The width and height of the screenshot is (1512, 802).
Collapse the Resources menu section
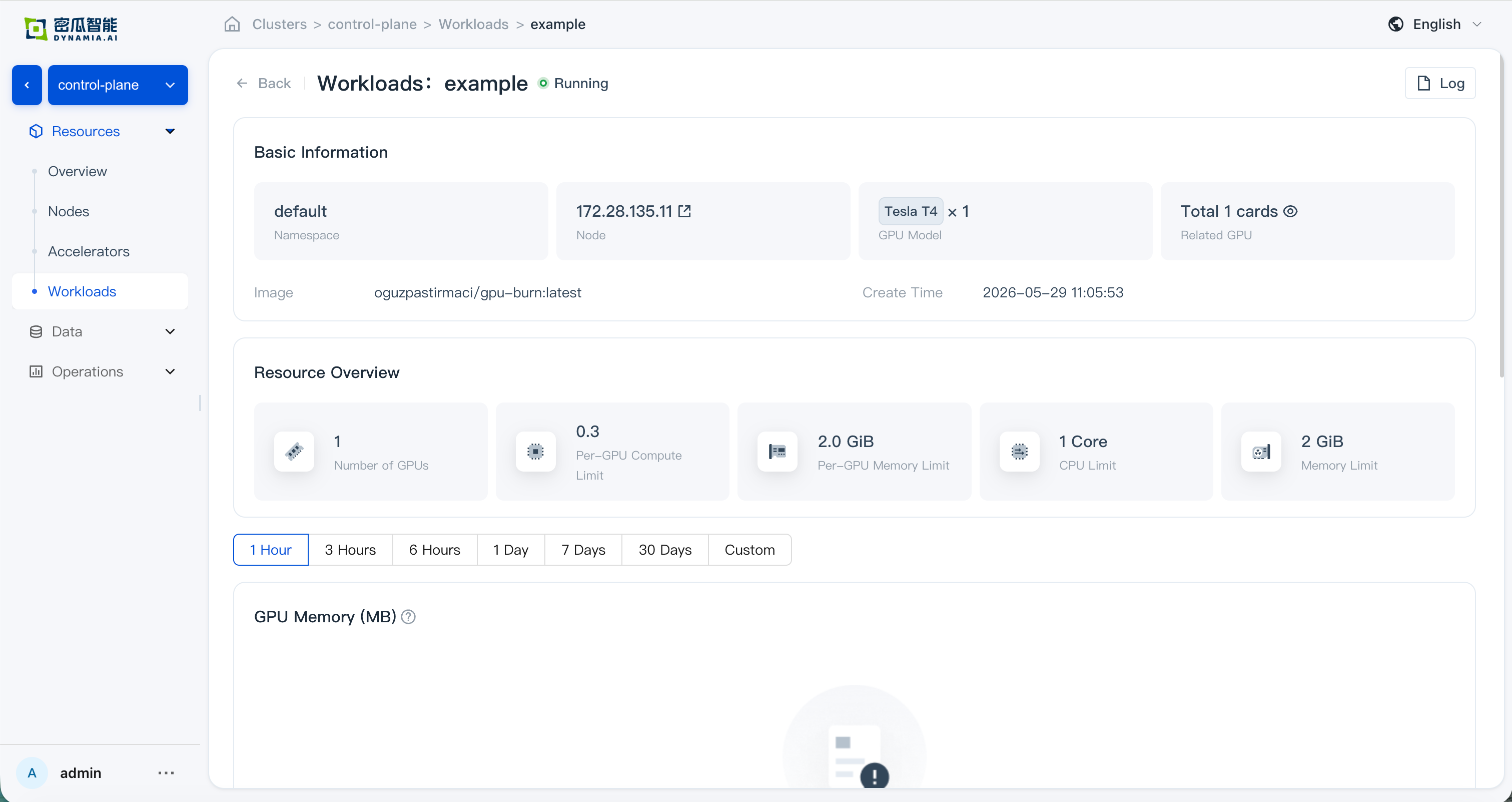[170, 131]
